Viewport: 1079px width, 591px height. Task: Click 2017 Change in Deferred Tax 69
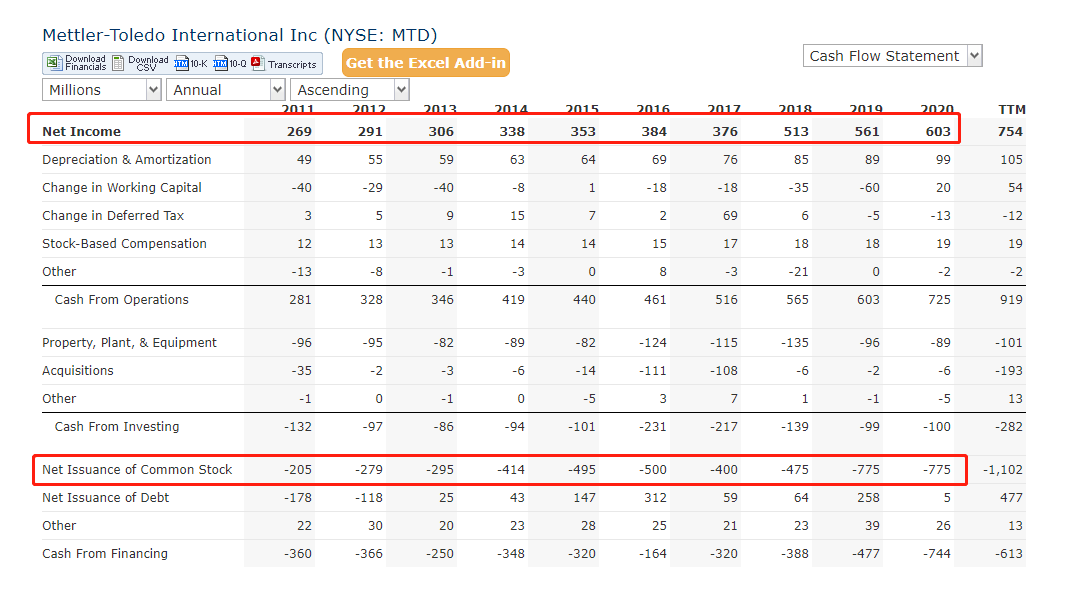(729, 216)
